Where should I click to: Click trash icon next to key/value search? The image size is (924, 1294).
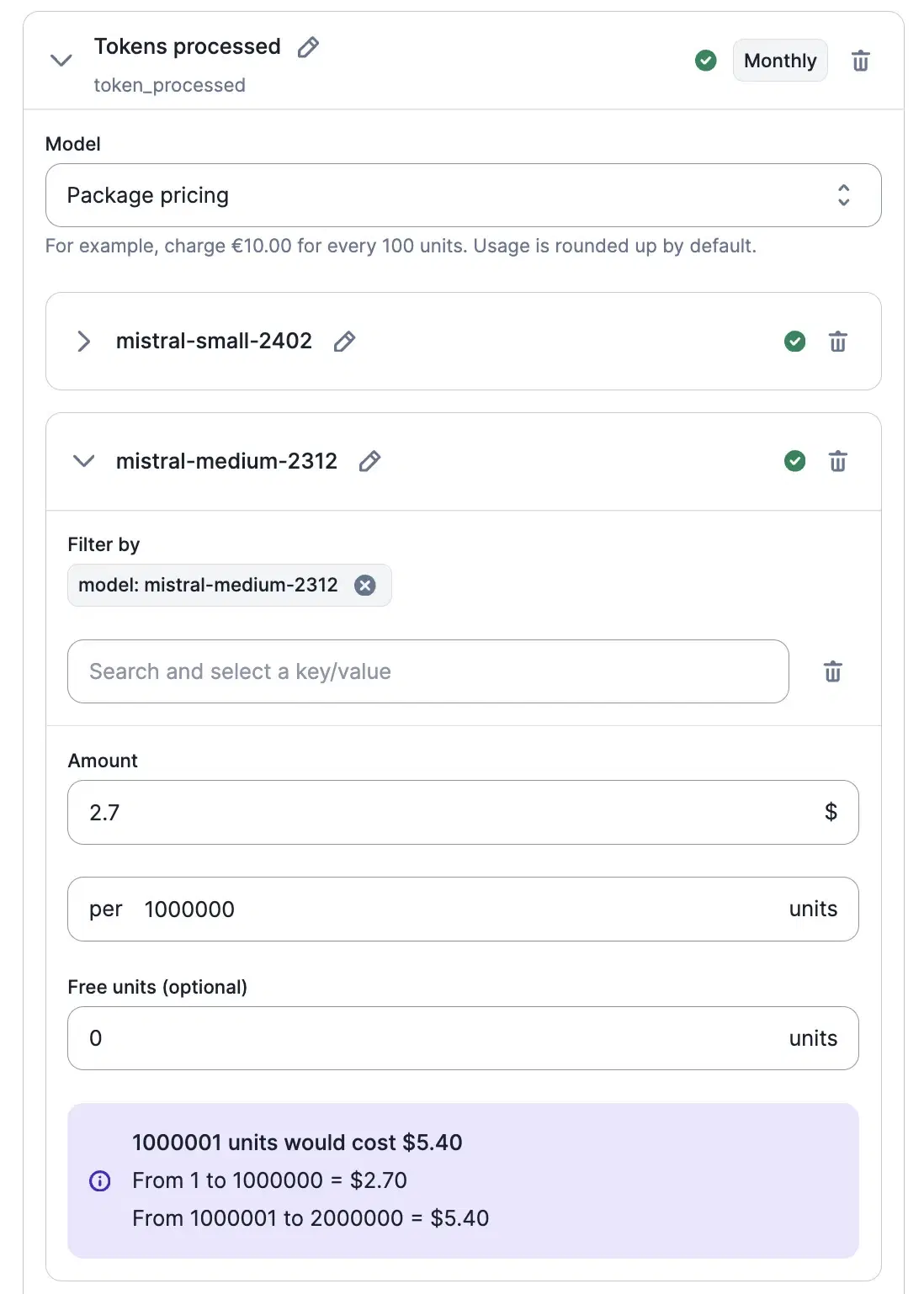click(832, 671)
